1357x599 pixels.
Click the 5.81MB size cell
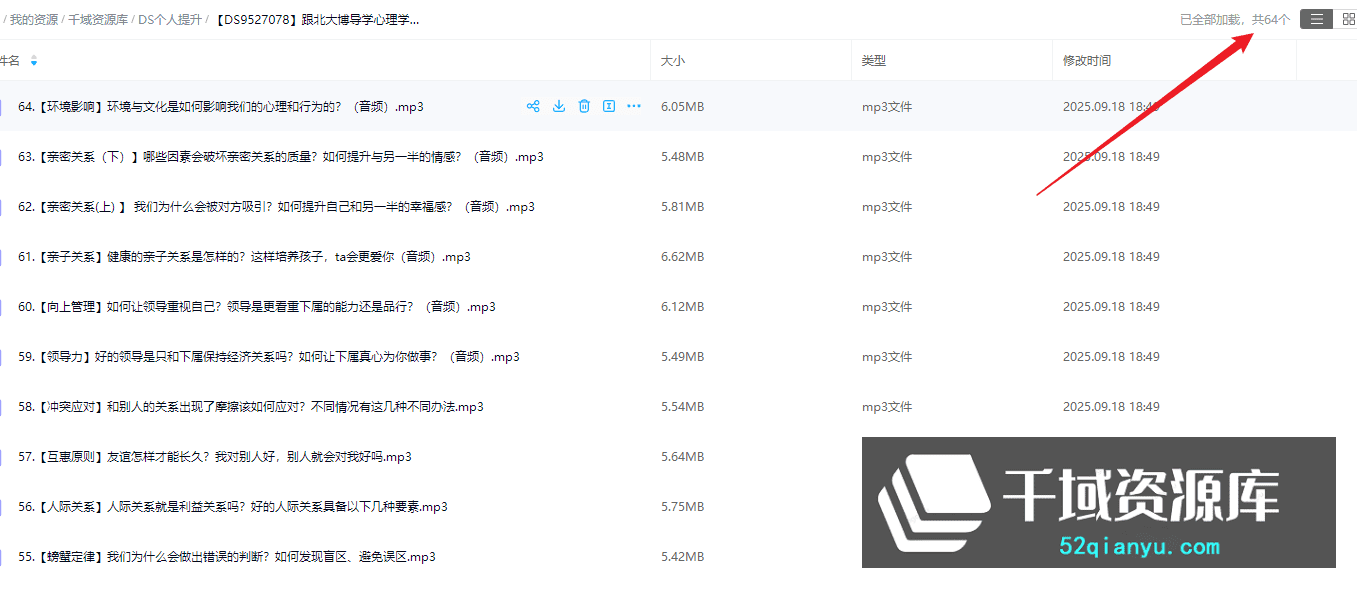pyautogui.click(x=683, y=207)
